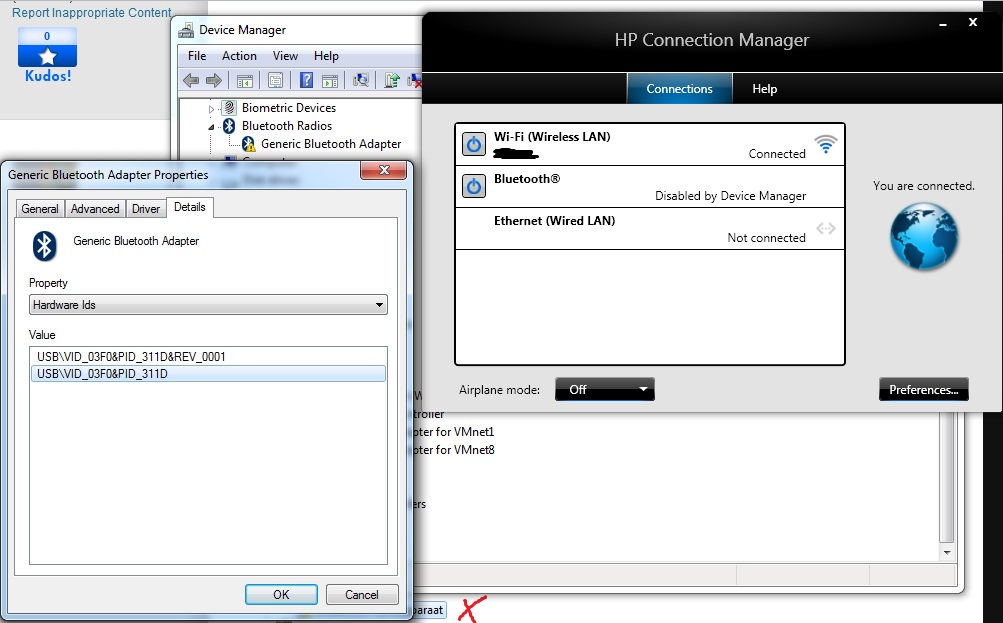Collapse the Bluetooth Radios tree node

[x=212, y=127]
